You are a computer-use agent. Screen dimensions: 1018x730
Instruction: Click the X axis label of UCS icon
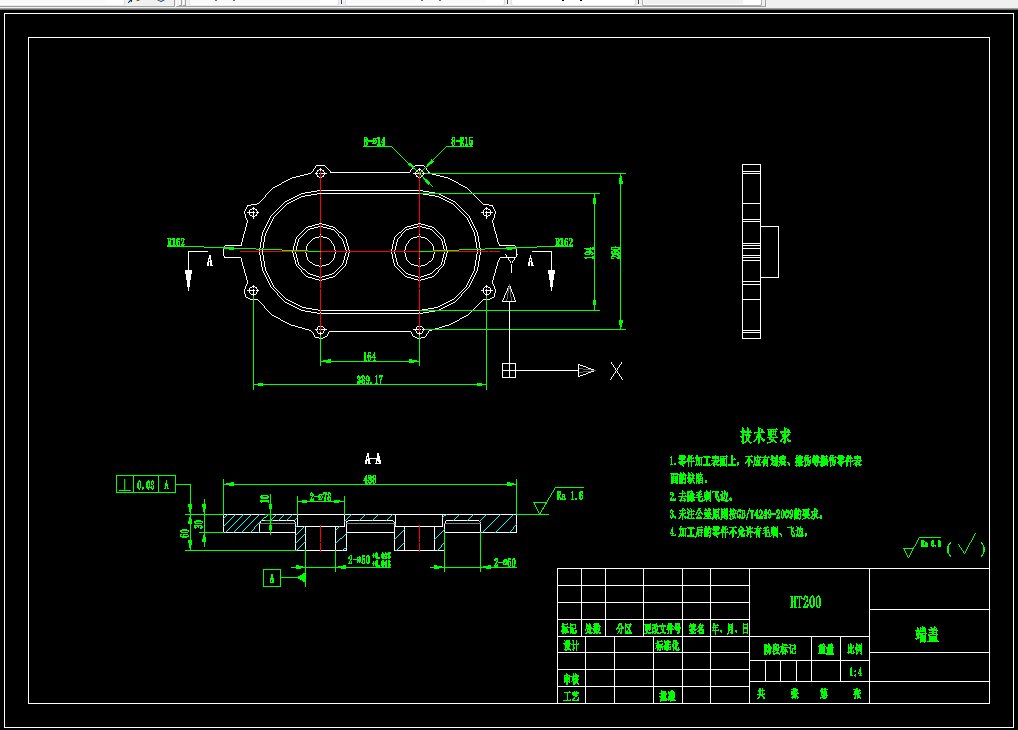tap(617, 371)
